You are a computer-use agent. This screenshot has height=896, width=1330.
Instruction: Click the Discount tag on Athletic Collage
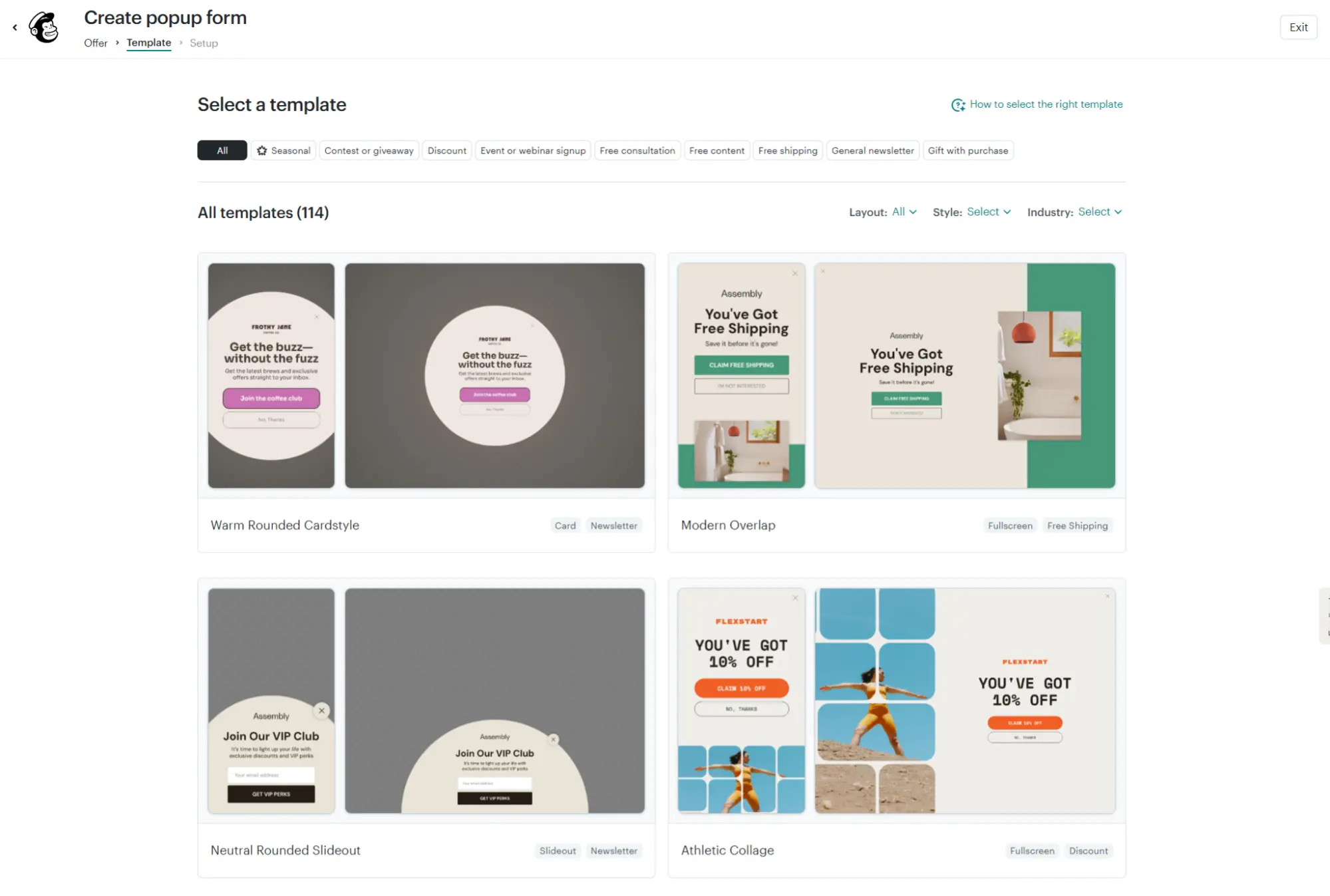pyautogui.click(x=1088, y=851)
